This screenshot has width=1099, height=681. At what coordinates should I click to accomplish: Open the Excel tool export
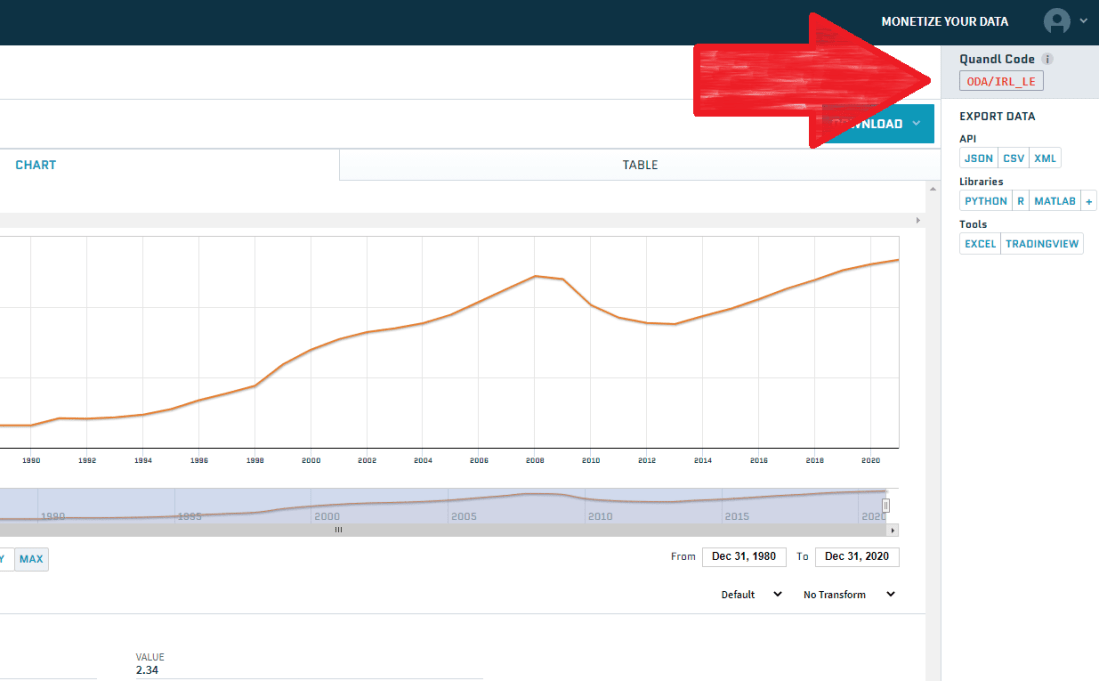[x=979, y=244]
